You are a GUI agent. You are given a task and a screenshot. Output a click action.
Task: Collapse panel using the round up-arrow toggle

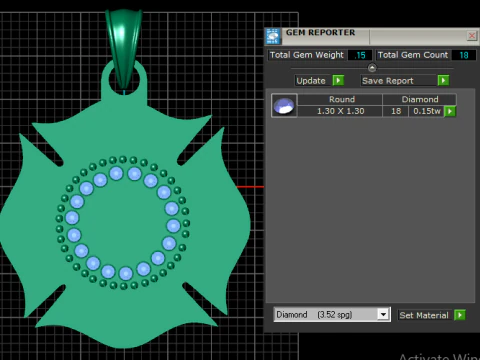coord(372,68)
